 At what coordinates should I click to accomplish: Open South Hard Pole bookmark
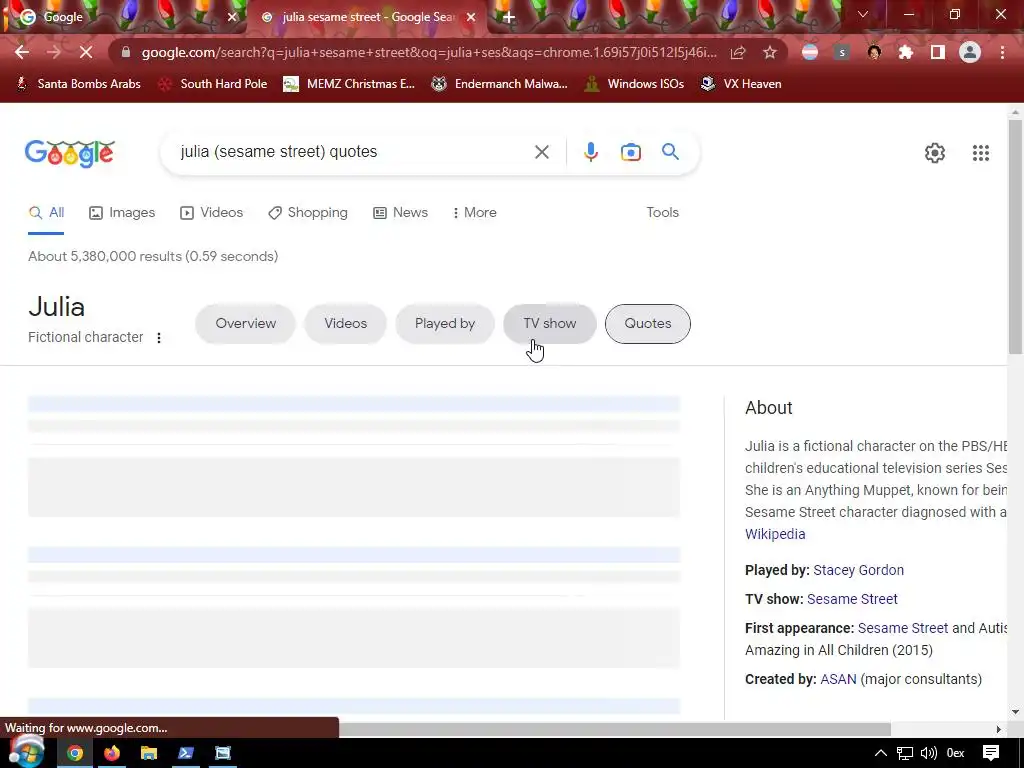pos(214,84)
